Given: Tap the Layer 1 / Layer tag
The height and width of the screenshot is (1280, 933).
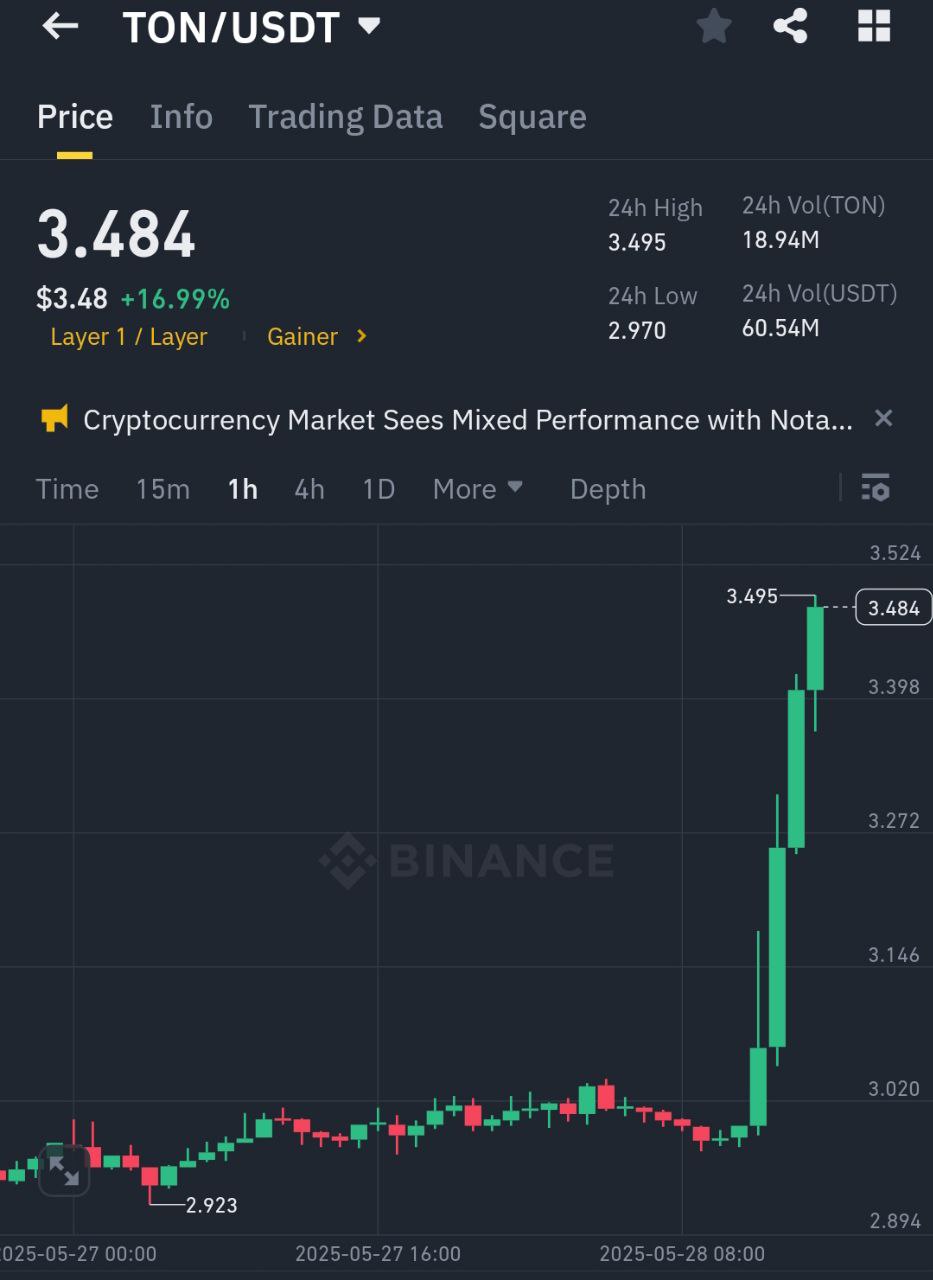Looking at the screenshot, I should coord(129,337).
